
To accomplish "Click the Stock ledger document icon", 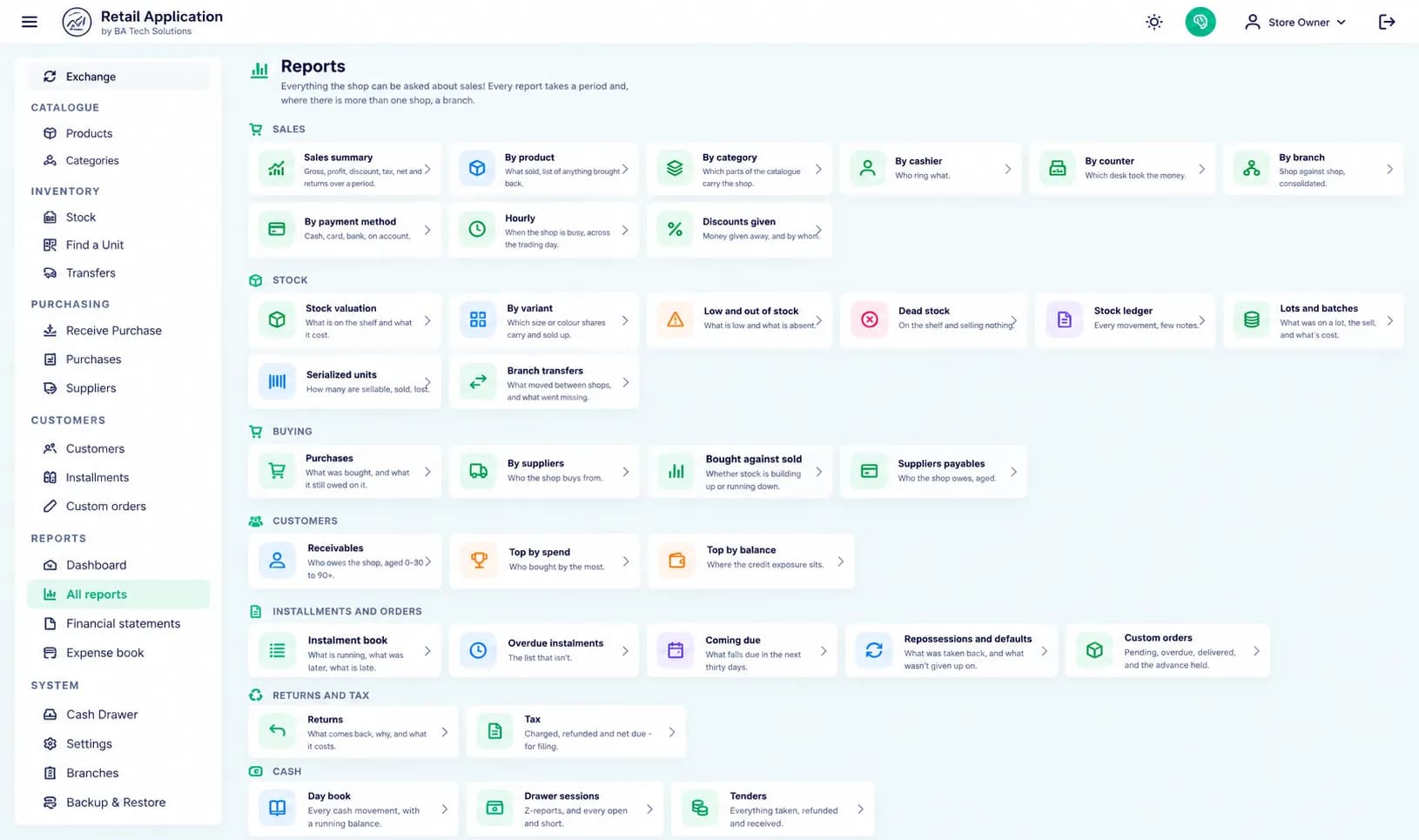I will click(x=1064, y=319).
